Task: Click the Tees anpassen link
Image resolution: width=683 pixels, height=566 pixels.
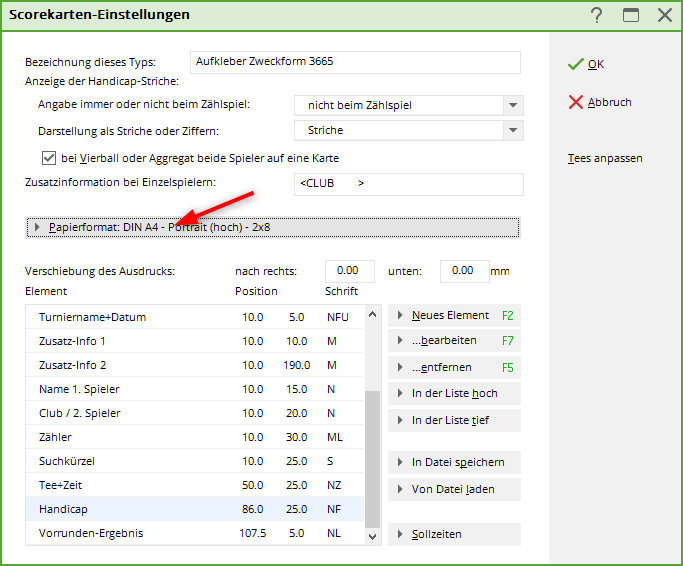Action: point(605,158)
